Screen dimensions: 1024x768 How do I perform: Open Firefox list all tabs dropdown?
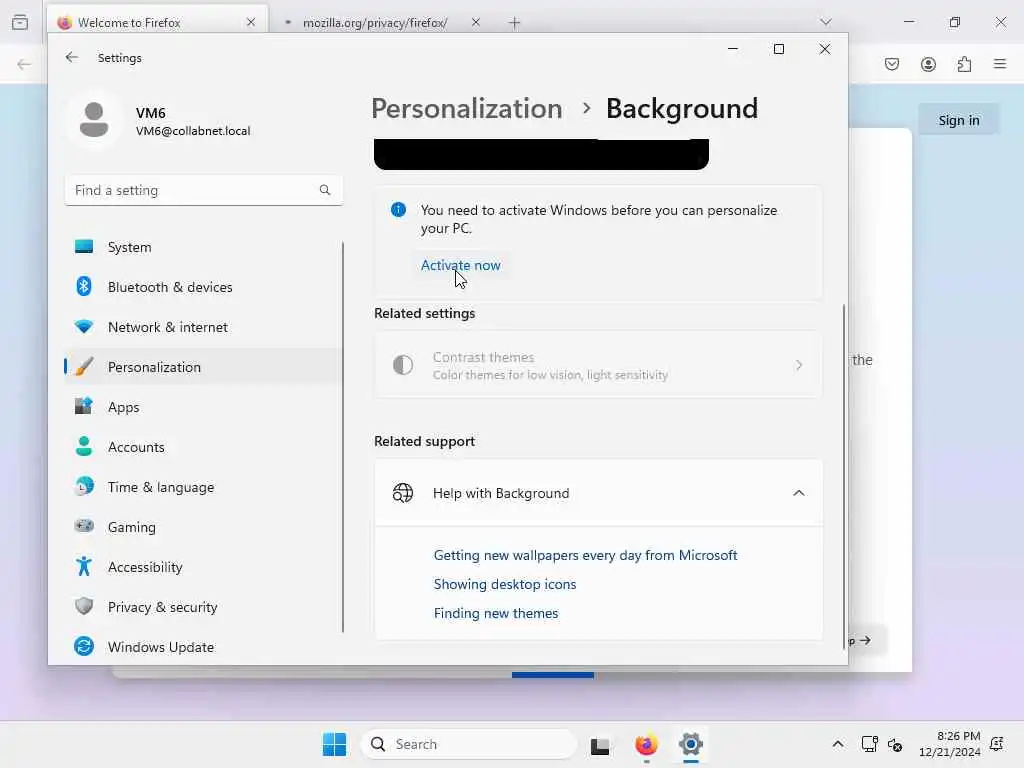tap(826, 22)
